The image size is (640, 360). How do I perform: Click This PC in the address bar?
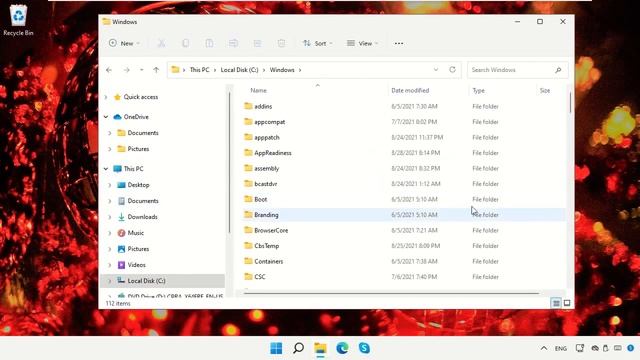tap(199, 70)
